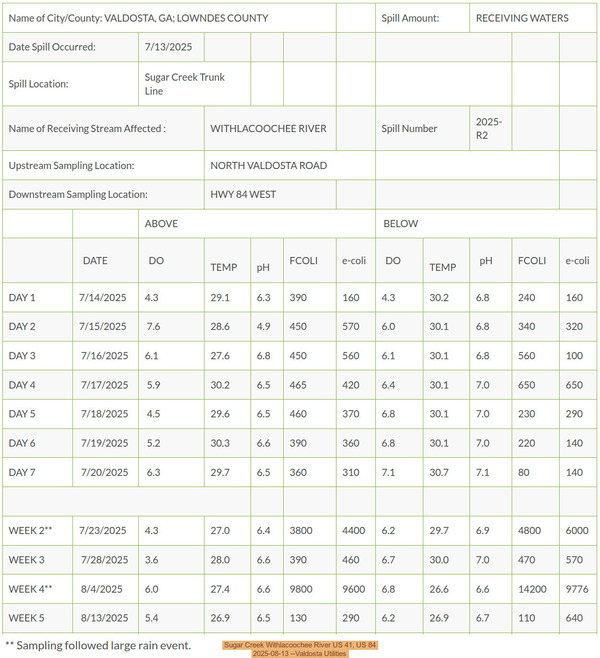Click the DAY 6 row label
The image size is (600, 658).
pyautogui.click(x=22, y=443)
